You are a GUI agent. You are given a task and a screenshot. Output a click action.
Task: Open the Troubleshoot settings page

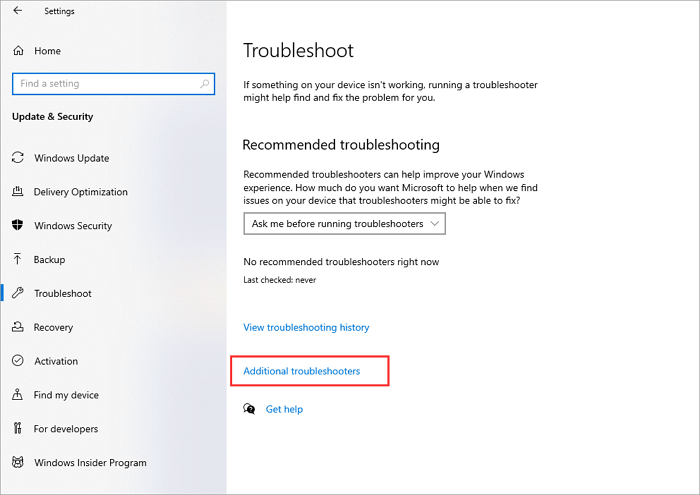coord(62,294)
